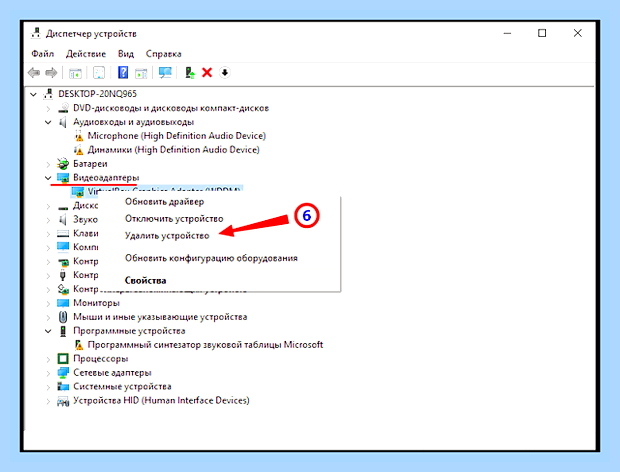
Task: Click the green-arrow Update driver toolbar icon
Action: pyautogui.click(x=190, y=73)
